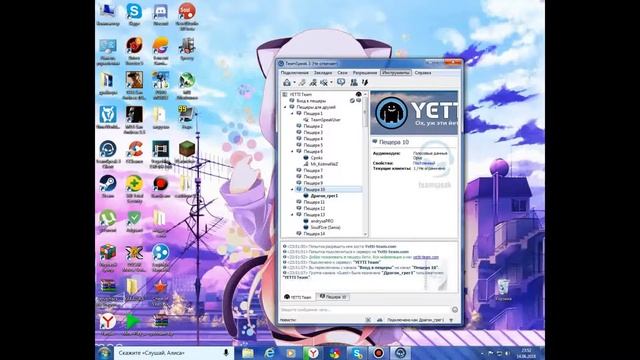Screen dimensions: 640x360
Task: Click channel tree scrollbar up arrow
Action: tap(365, 94)
